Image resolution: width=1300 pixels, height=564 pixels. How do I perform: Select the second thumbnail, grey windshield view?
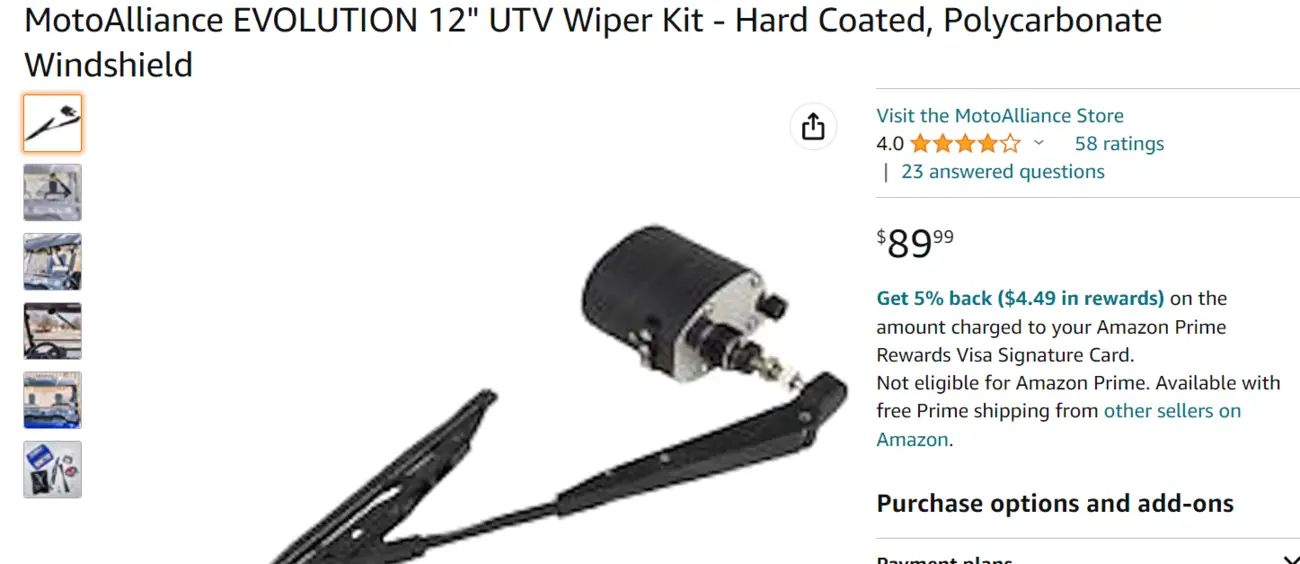tap(53, 192)
